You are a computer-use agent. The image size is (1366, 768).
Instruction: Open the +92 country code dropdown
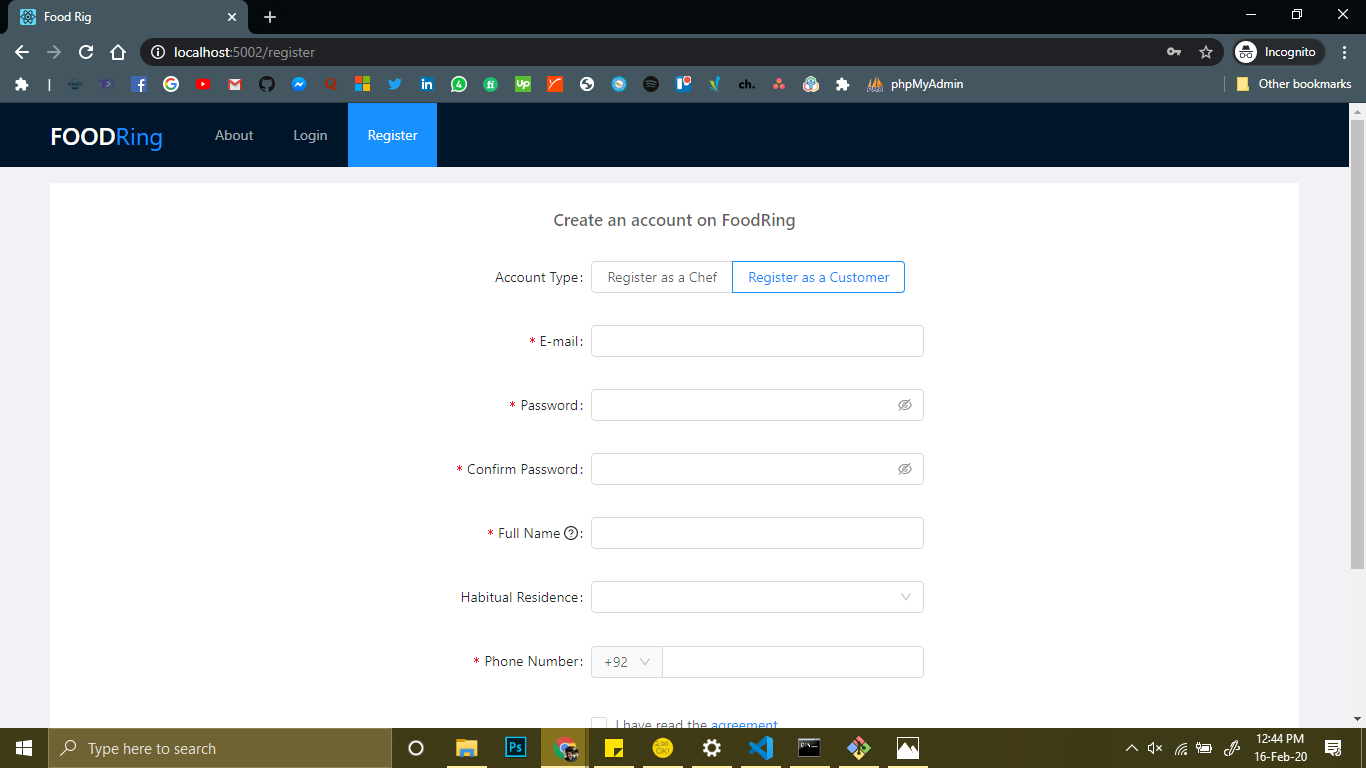tap(627, 662)
